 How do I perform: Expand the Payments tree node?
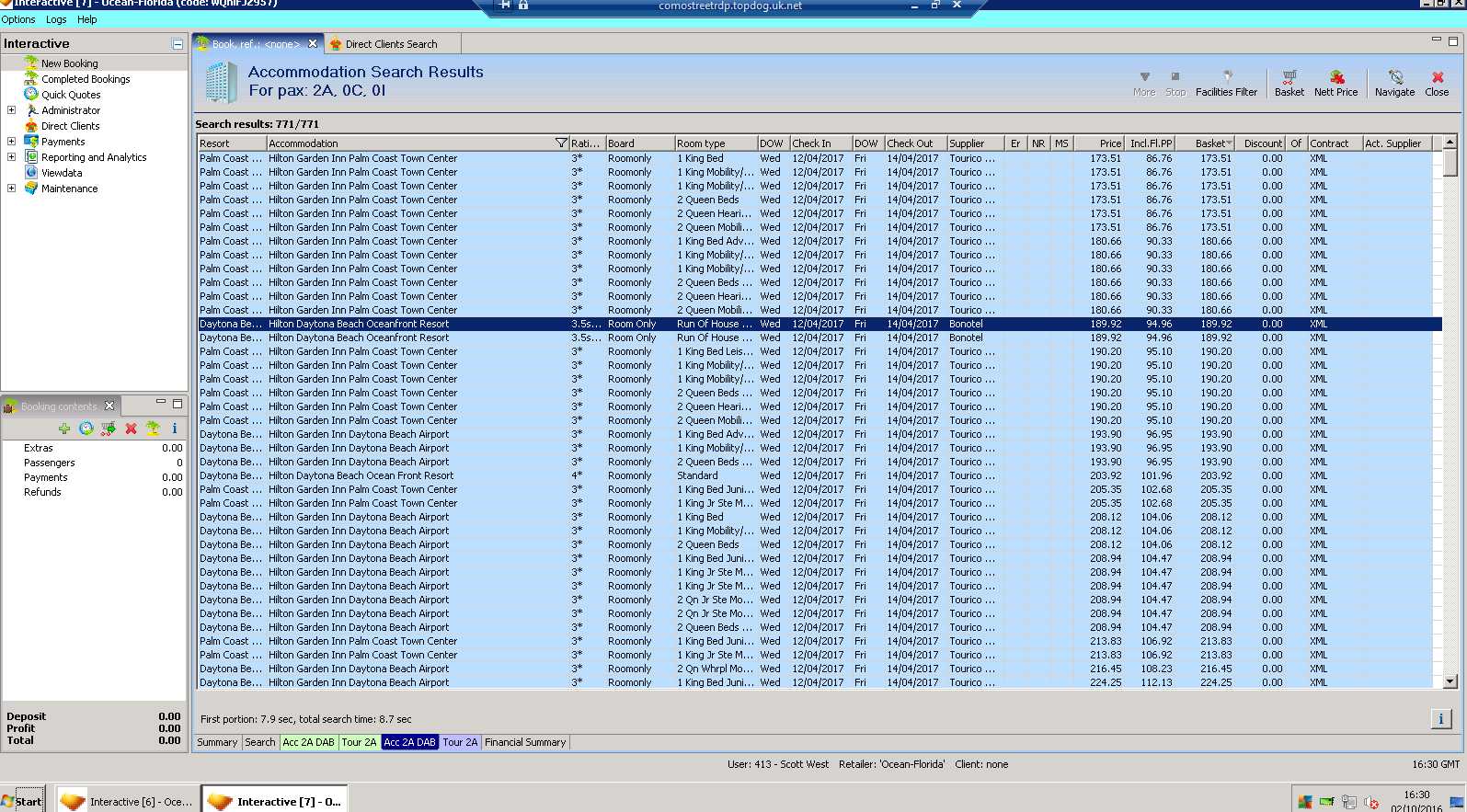tap(11, 142)
